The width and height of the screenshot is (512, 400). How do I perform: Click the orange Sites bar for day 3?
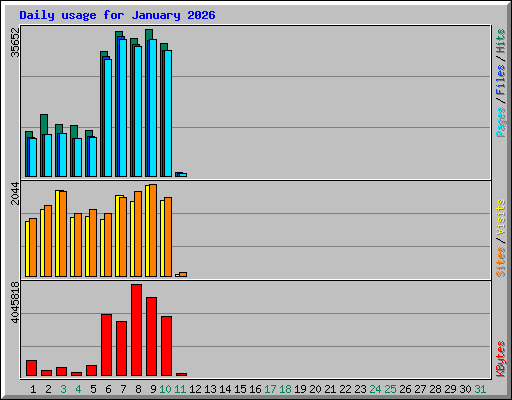click(63, 234)
